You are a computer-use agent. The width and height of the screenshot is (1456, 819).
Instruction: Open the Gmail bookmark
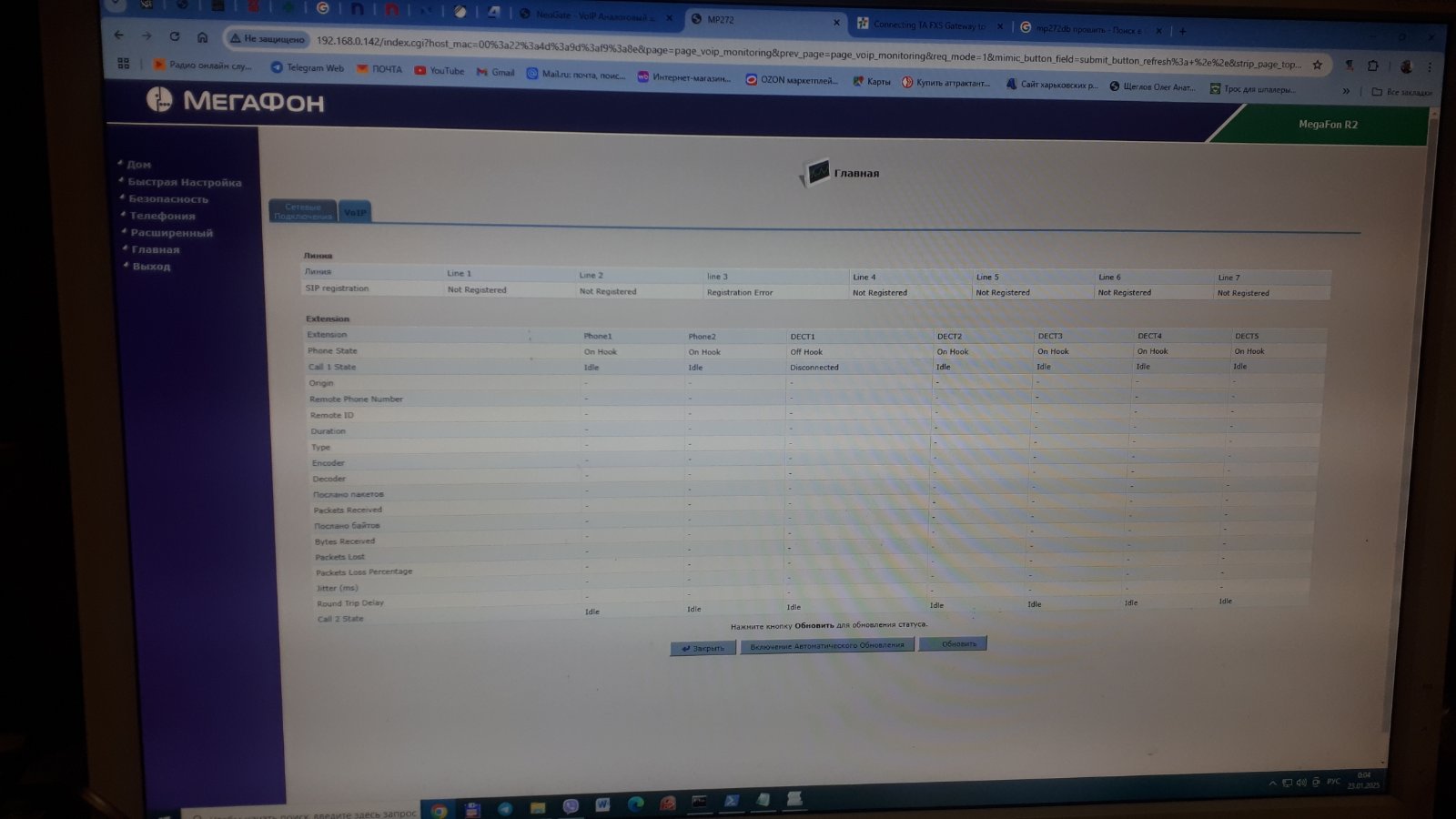click(x=496, y=72)
